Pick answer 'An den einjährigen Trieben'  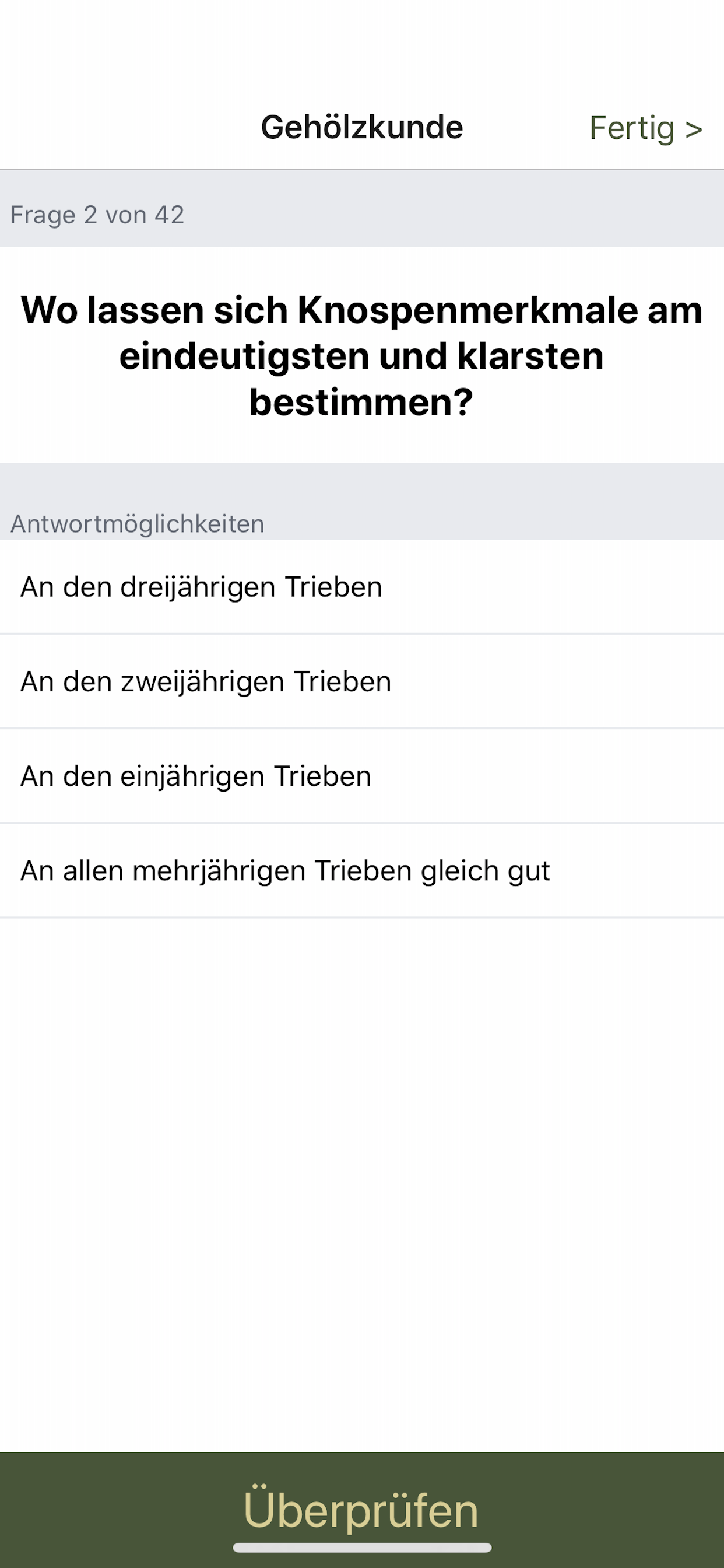click(362, 776)
